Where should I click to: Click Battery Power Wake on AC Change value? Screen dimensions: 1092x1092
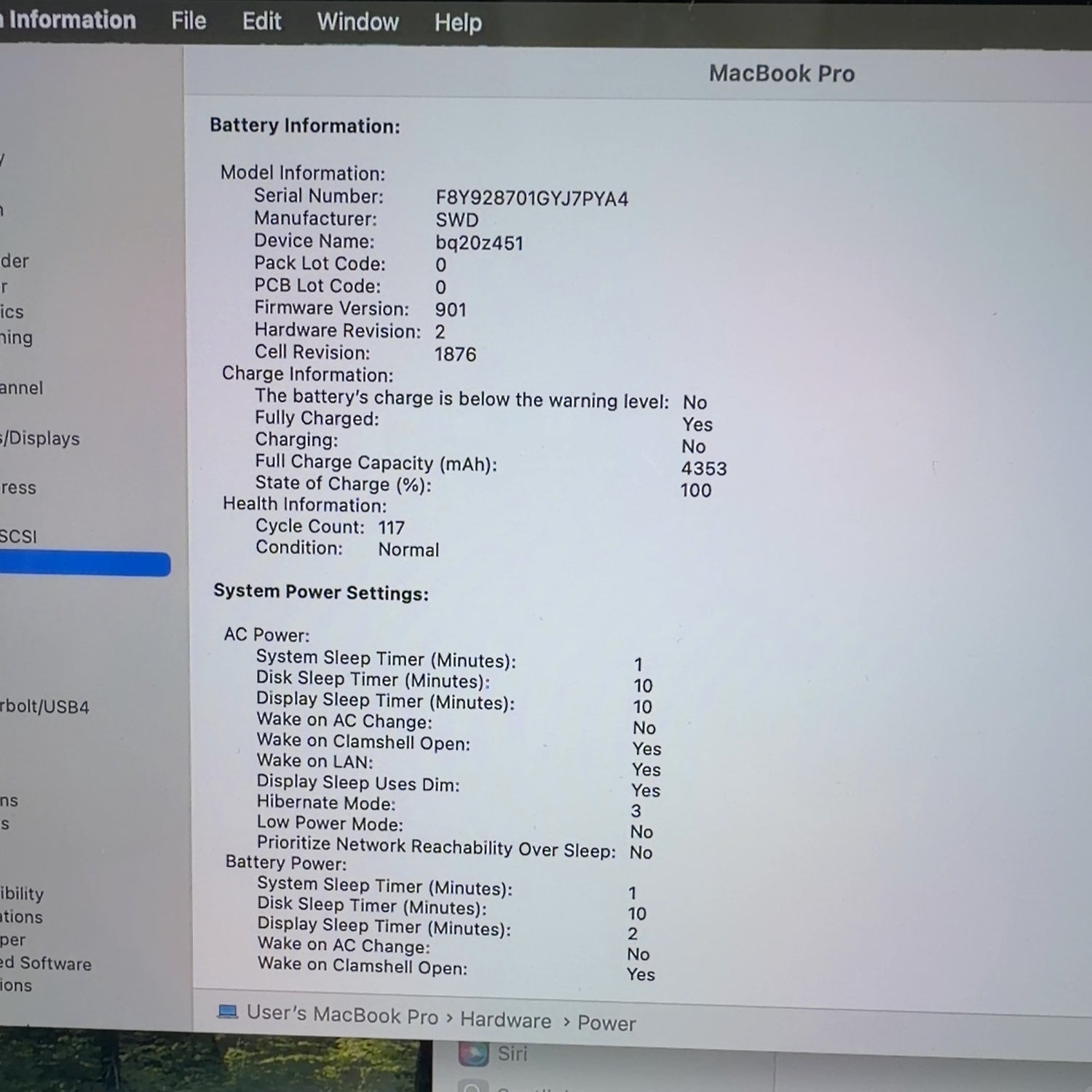(638, 954)
